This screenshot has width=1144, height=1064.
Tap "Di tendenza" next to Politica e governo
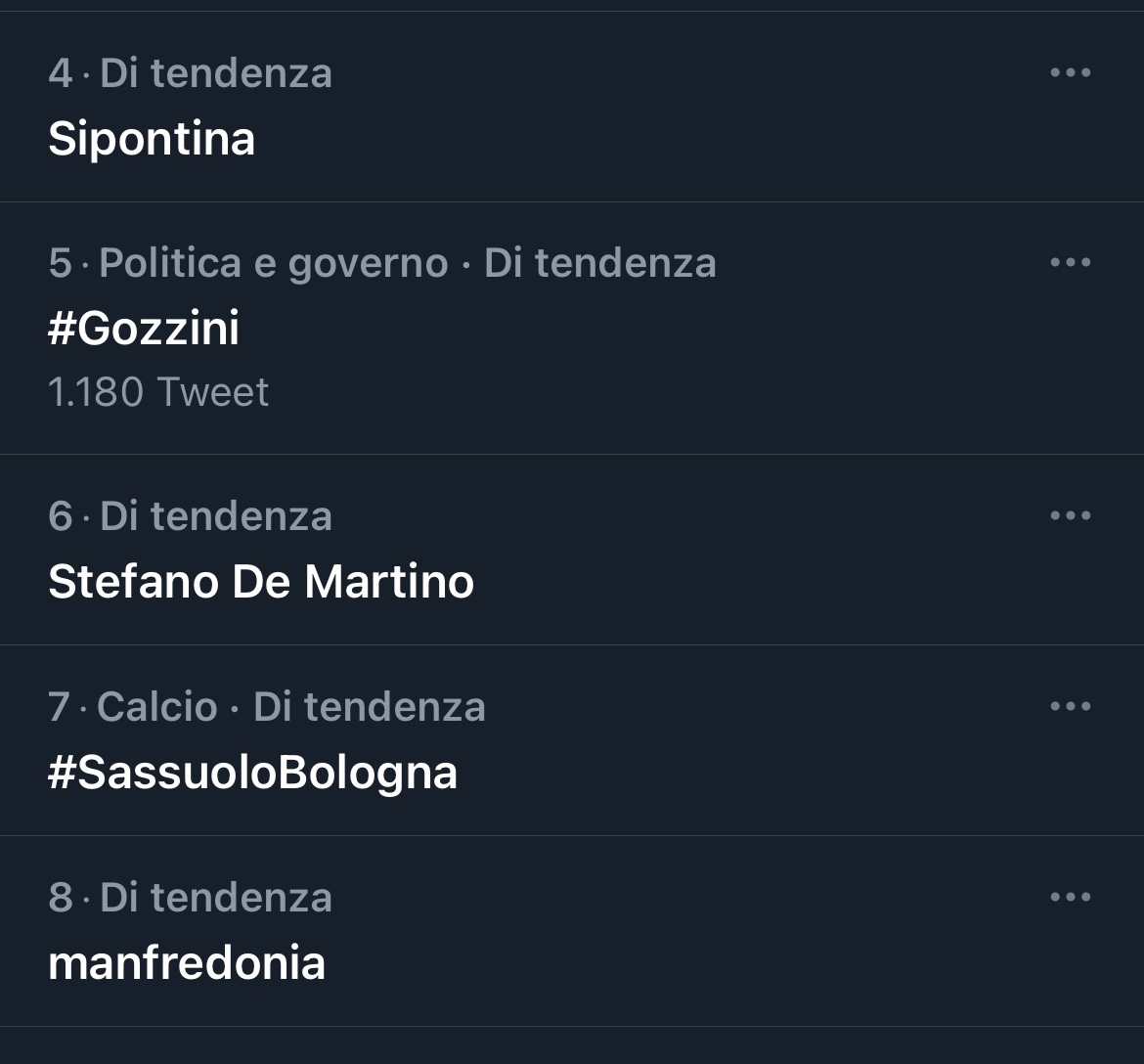[x=600, y=262]
